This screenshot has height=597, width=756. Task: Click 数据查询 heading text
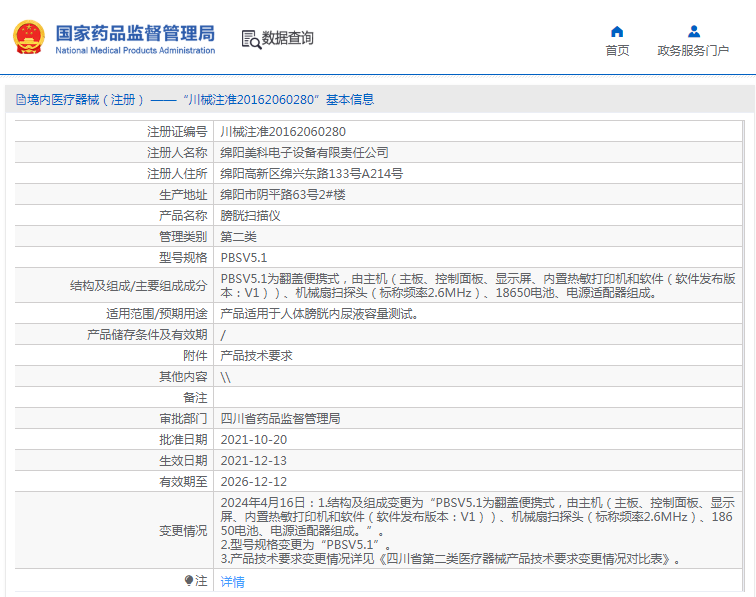287,38
